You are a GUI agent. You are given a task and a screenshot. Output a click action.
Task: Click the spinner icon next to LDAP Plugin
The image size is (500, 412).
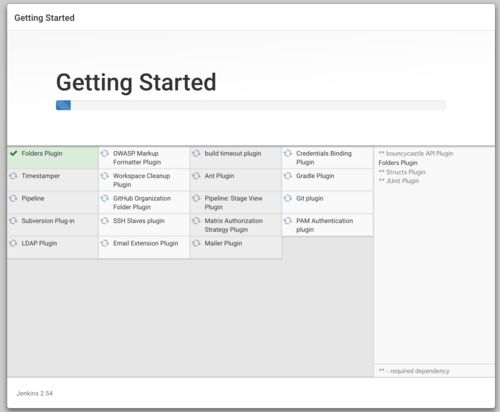pos(13,243)
